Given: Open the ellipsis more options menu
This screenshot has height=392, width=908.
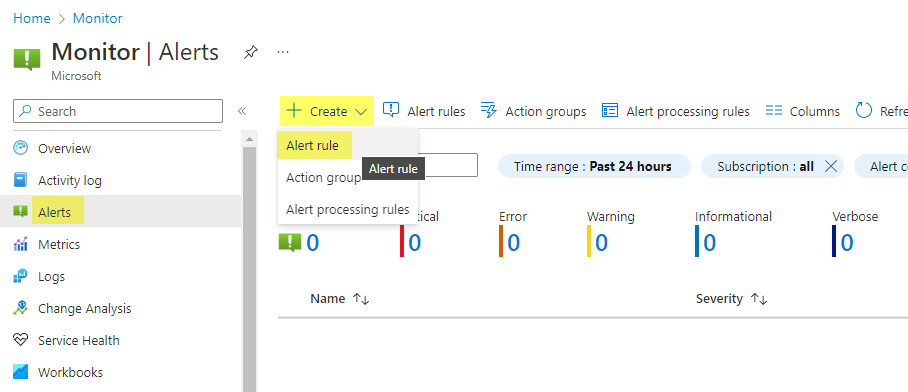Looking at the screenshot, I should (283, 52).
